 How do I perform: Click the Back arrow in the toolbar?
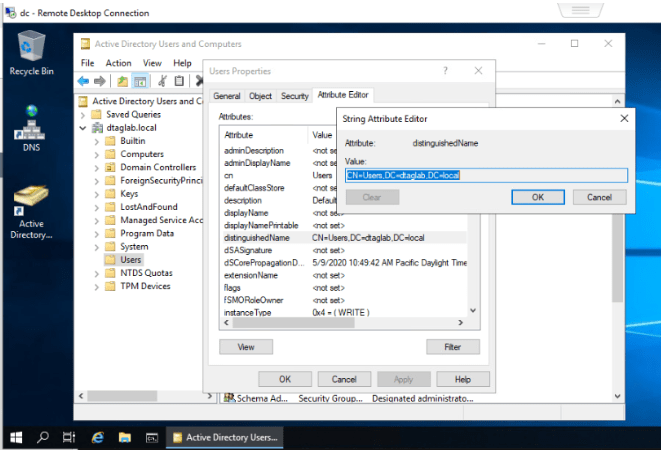(x=84, y=81)
